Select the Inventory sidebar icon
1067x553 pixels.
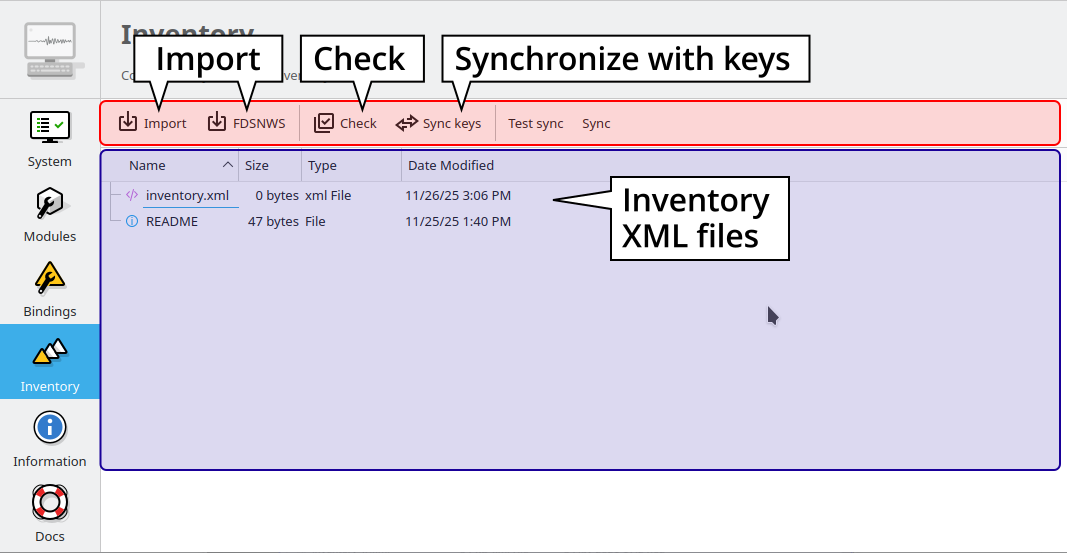pos(50,352)
